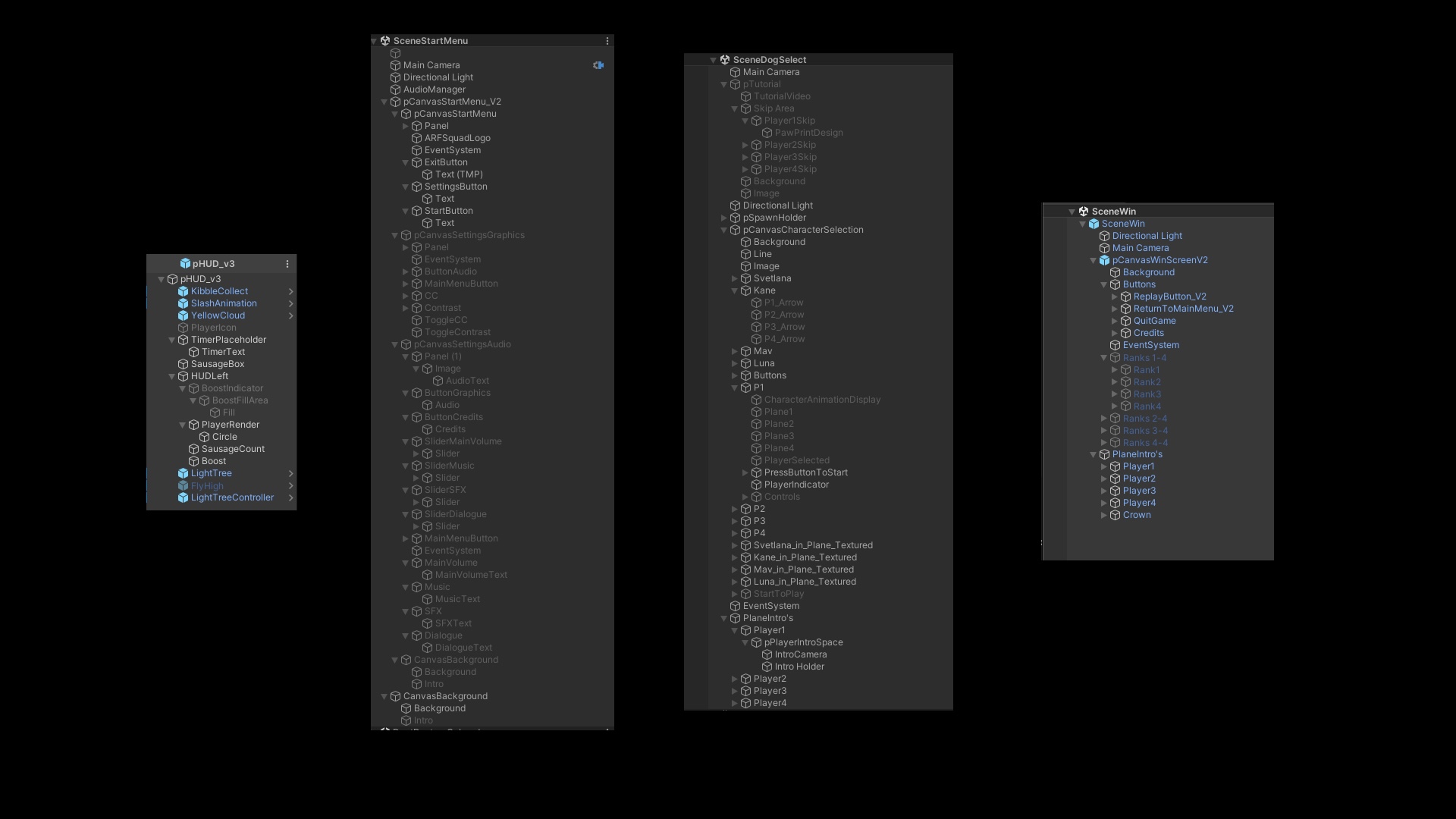Collapse the pCanvasCharacterSelection node
The height and width of the screenshot is (819, 1456).
pos(723,230)
